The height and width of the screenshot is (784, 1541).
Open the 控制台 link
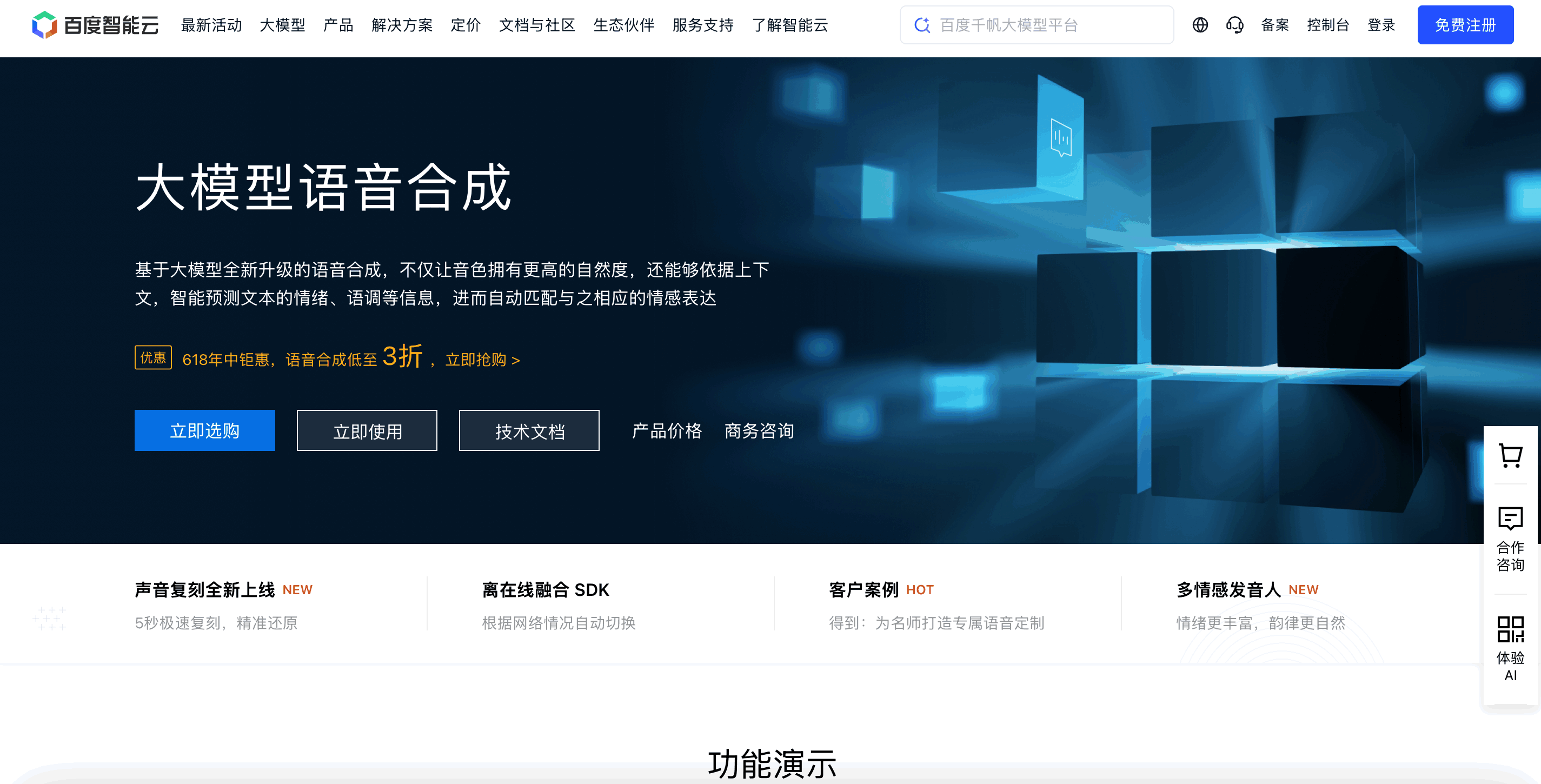pos(1327,25)
